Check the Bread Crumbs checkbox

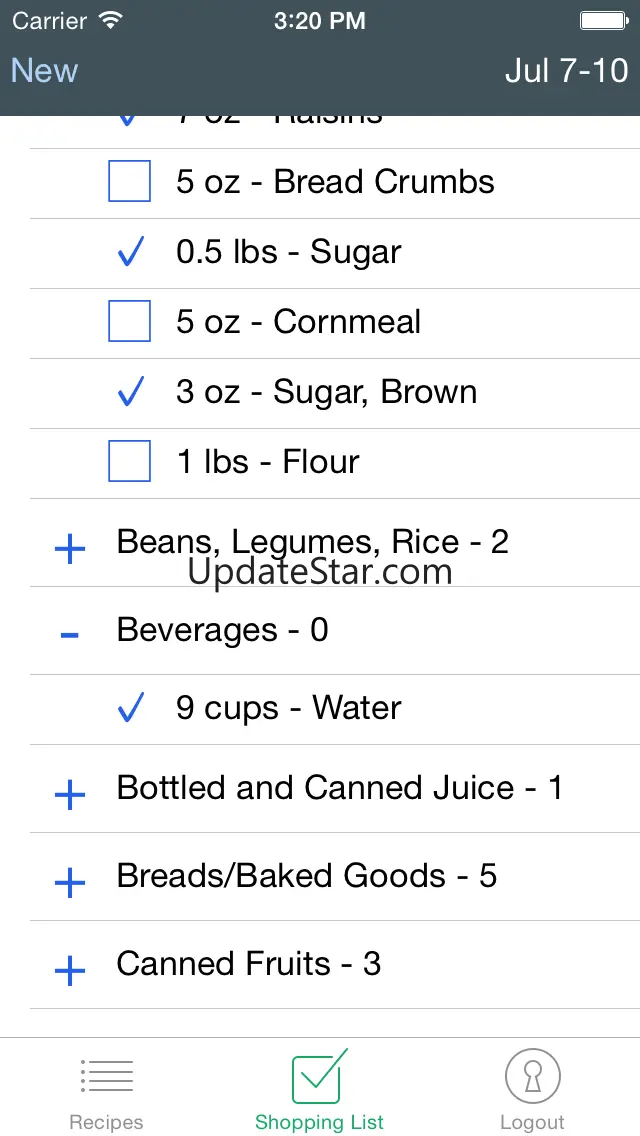pyautogui.click(x=130, y=182)
